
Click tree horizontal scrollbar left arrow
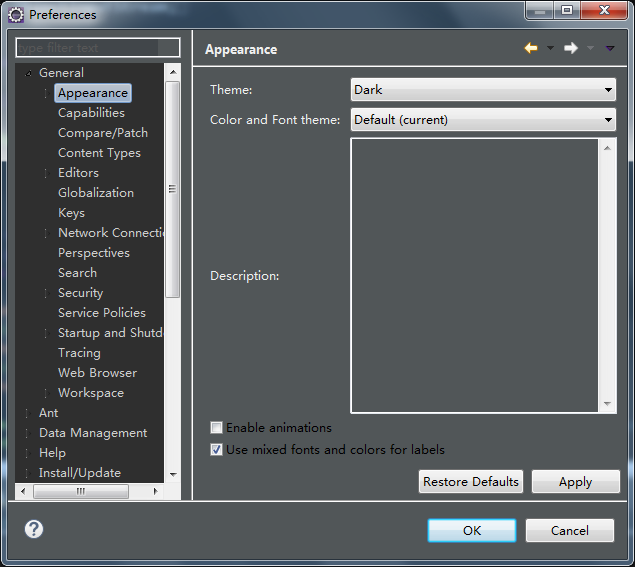click(23, 491)
